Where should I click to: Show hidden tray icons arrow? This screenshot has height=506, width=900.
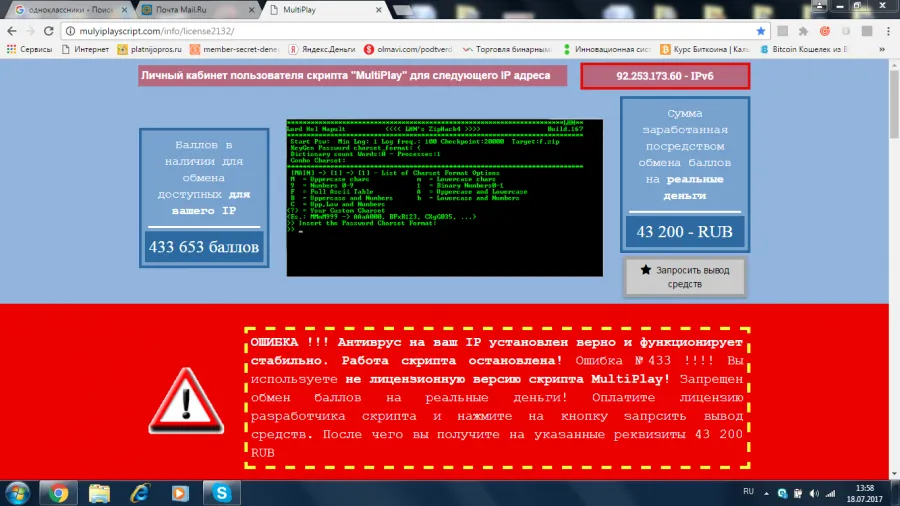[x=766, y=493]
